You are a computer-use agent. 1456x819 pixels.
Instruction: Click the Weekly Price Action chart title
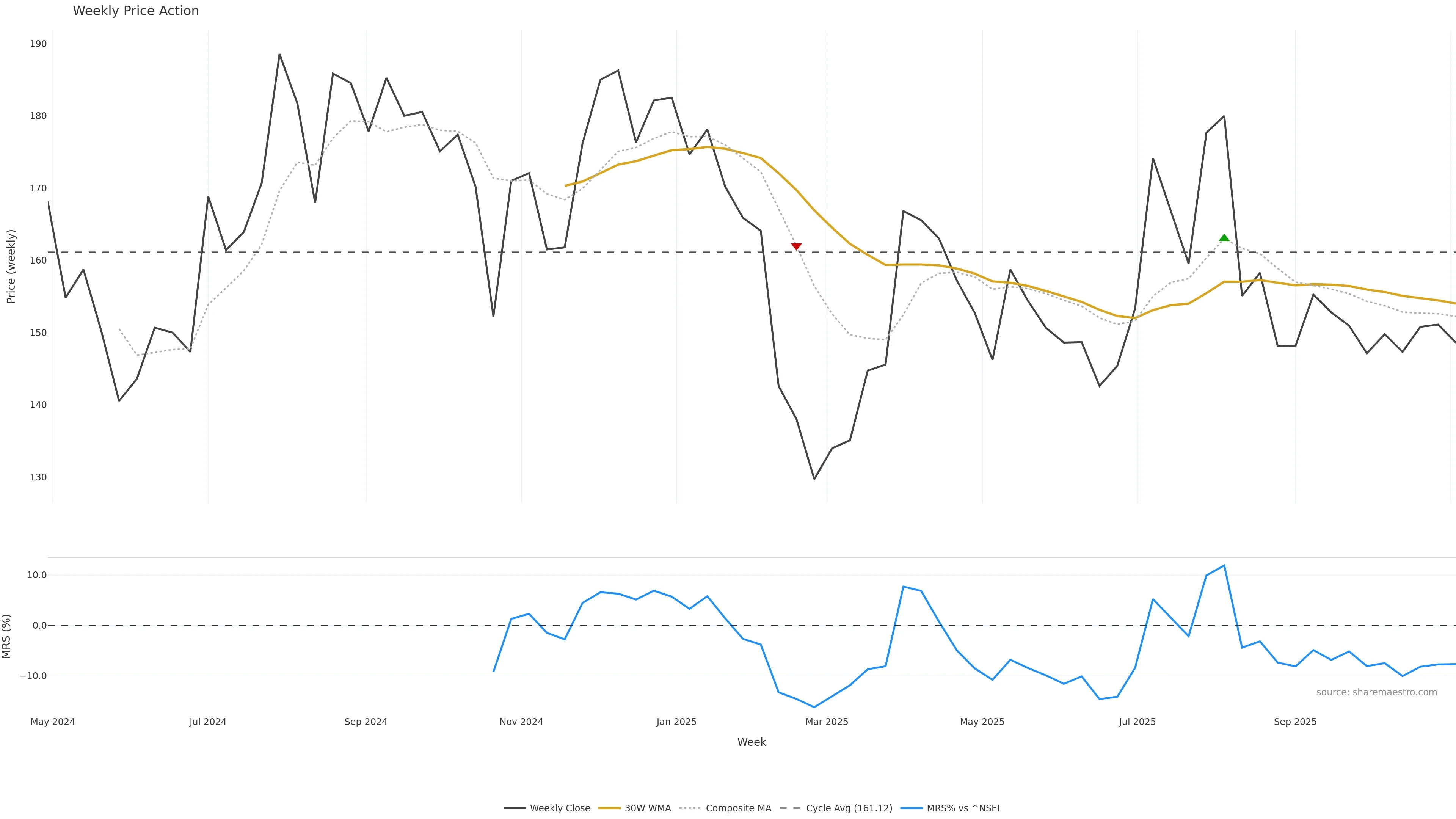[x=136, y=11]
